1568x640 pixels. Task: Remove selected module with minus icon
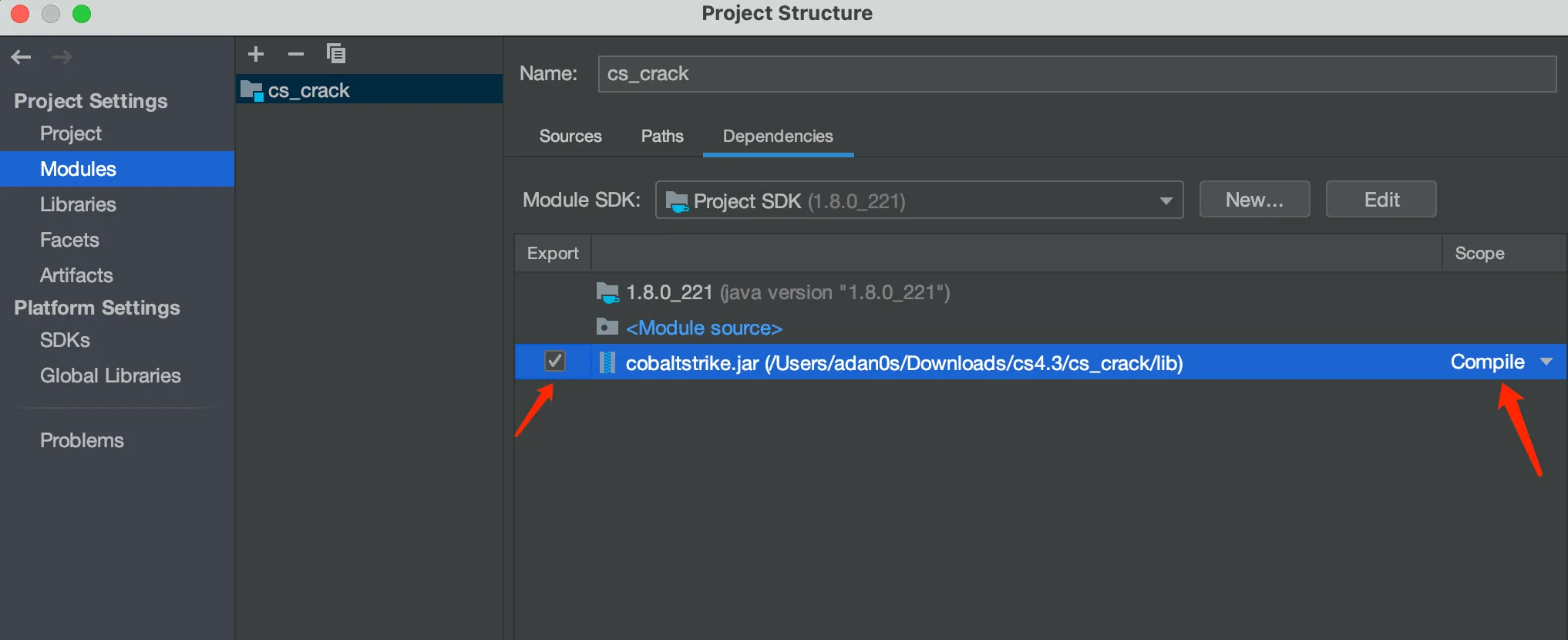[296, 54]
